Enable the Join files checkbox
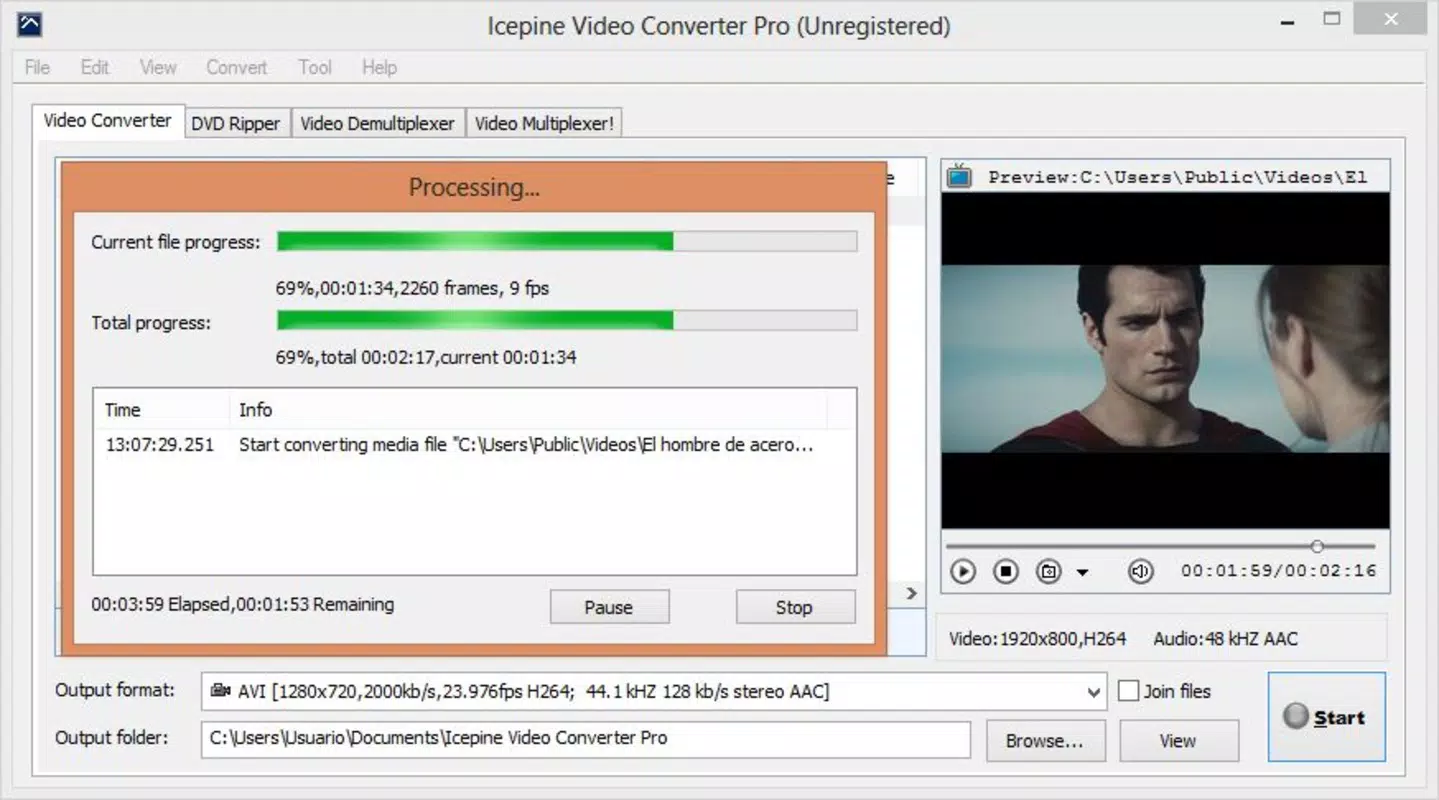 point(1128,691)
